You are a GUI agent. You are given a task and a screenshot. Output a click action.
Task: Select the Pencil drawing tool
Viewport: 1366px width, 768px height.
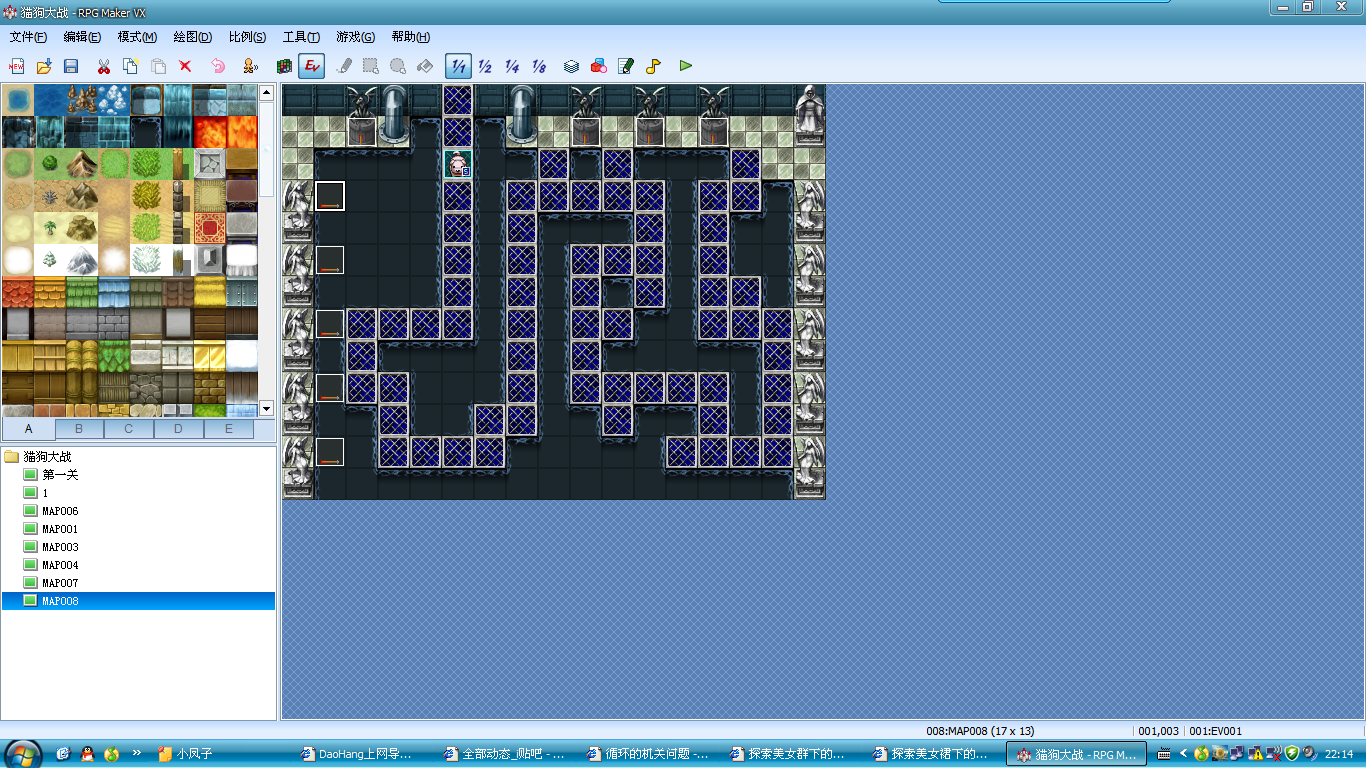[x=345, y=66]
